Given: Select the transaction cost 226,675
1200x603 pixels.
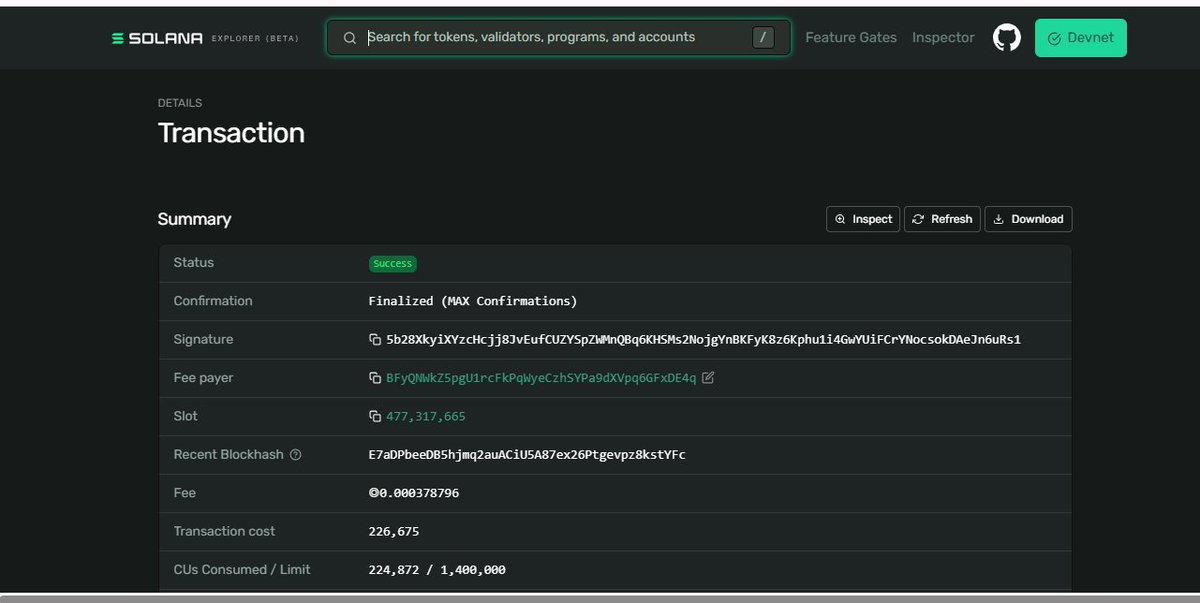Looking at the screenshot, I should click(x=394, y=531).
